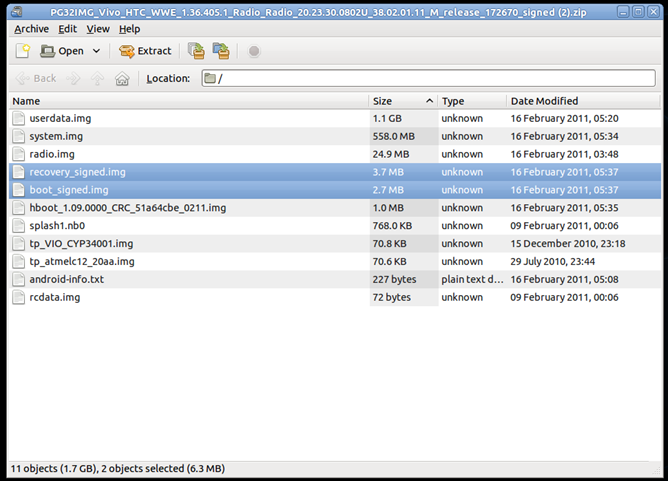Select the splash1.nb0 file
Screen dimensions: 668x481
(335, 226)
